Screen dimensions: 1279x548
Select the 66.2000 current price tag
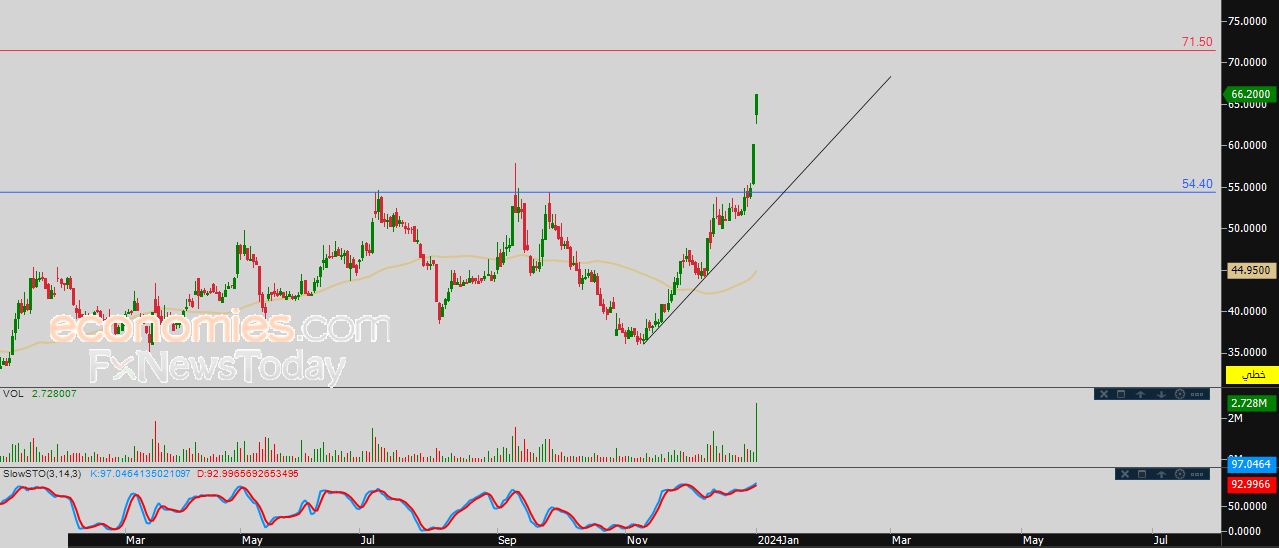(x=1250, y=96)
